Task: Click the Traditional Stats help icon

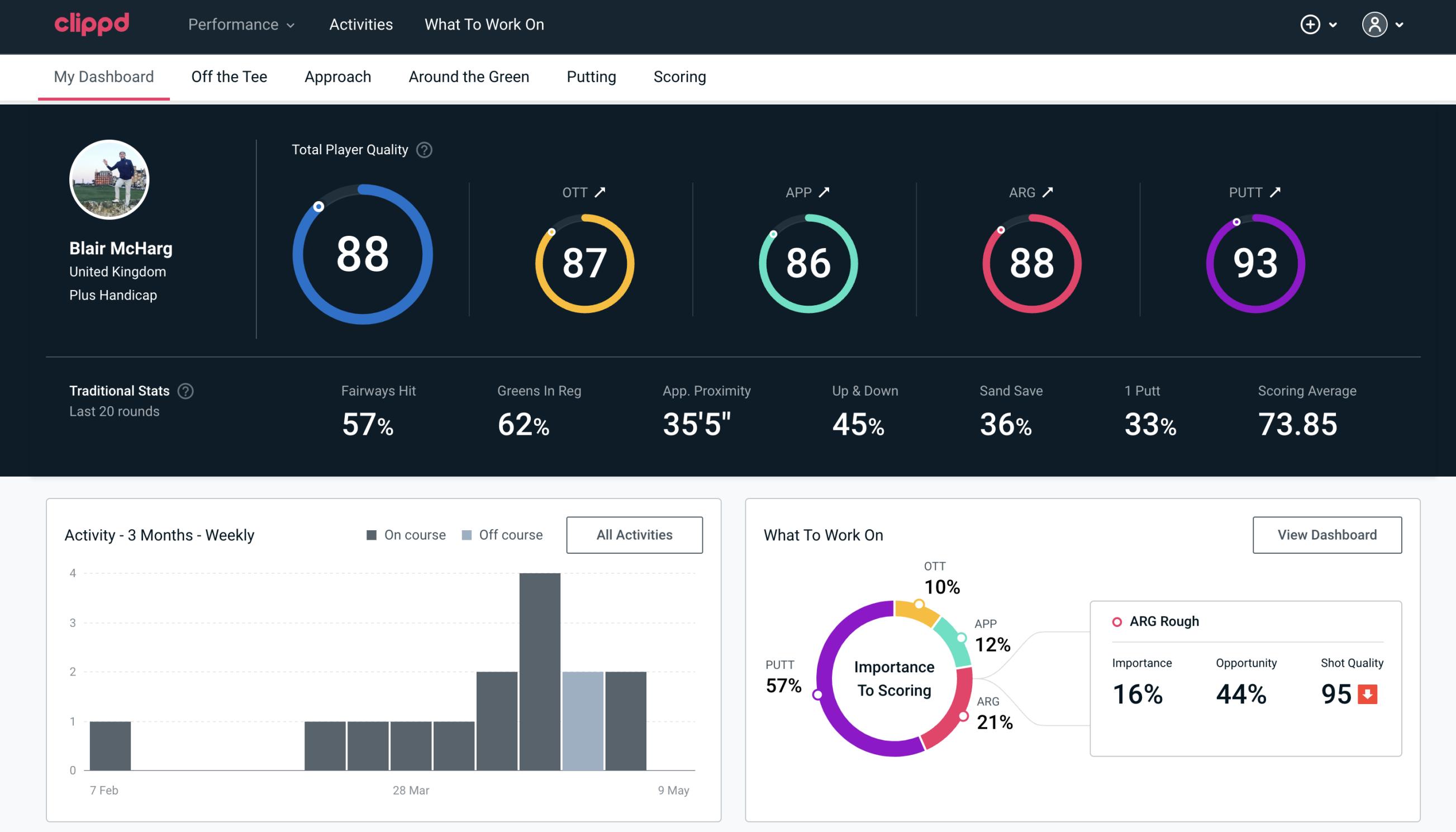Action: click(185, 391)
